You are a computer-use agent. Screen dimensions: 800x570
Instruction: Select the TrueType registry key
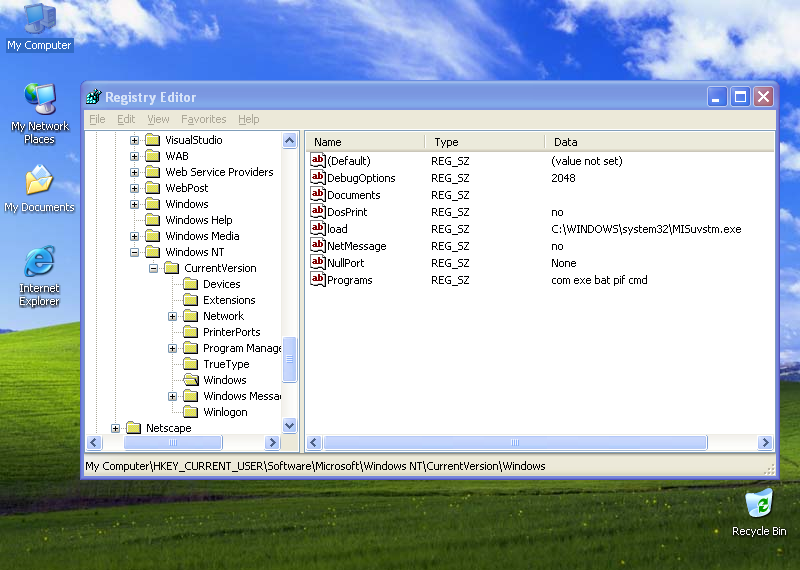coord(226,364)
